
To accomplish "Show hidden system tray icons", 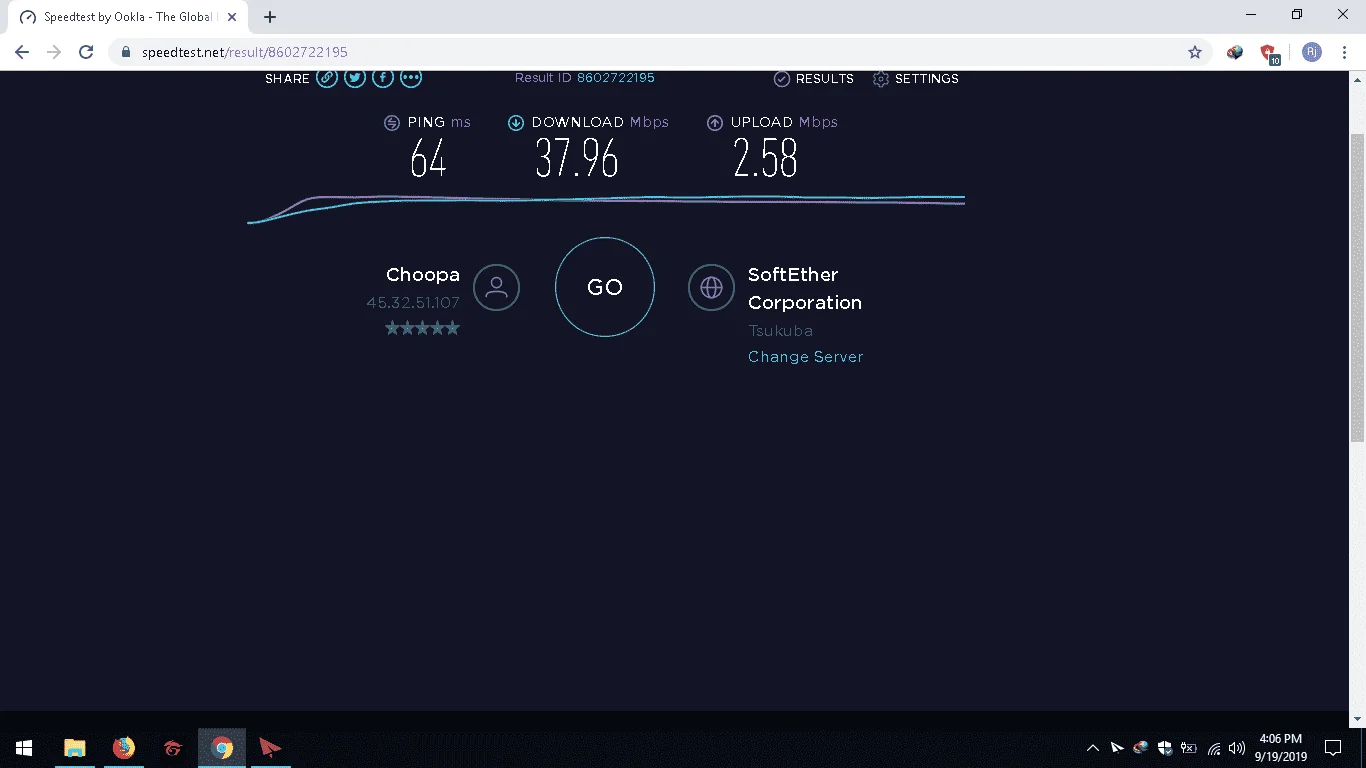I will [x=1093, y=748].
